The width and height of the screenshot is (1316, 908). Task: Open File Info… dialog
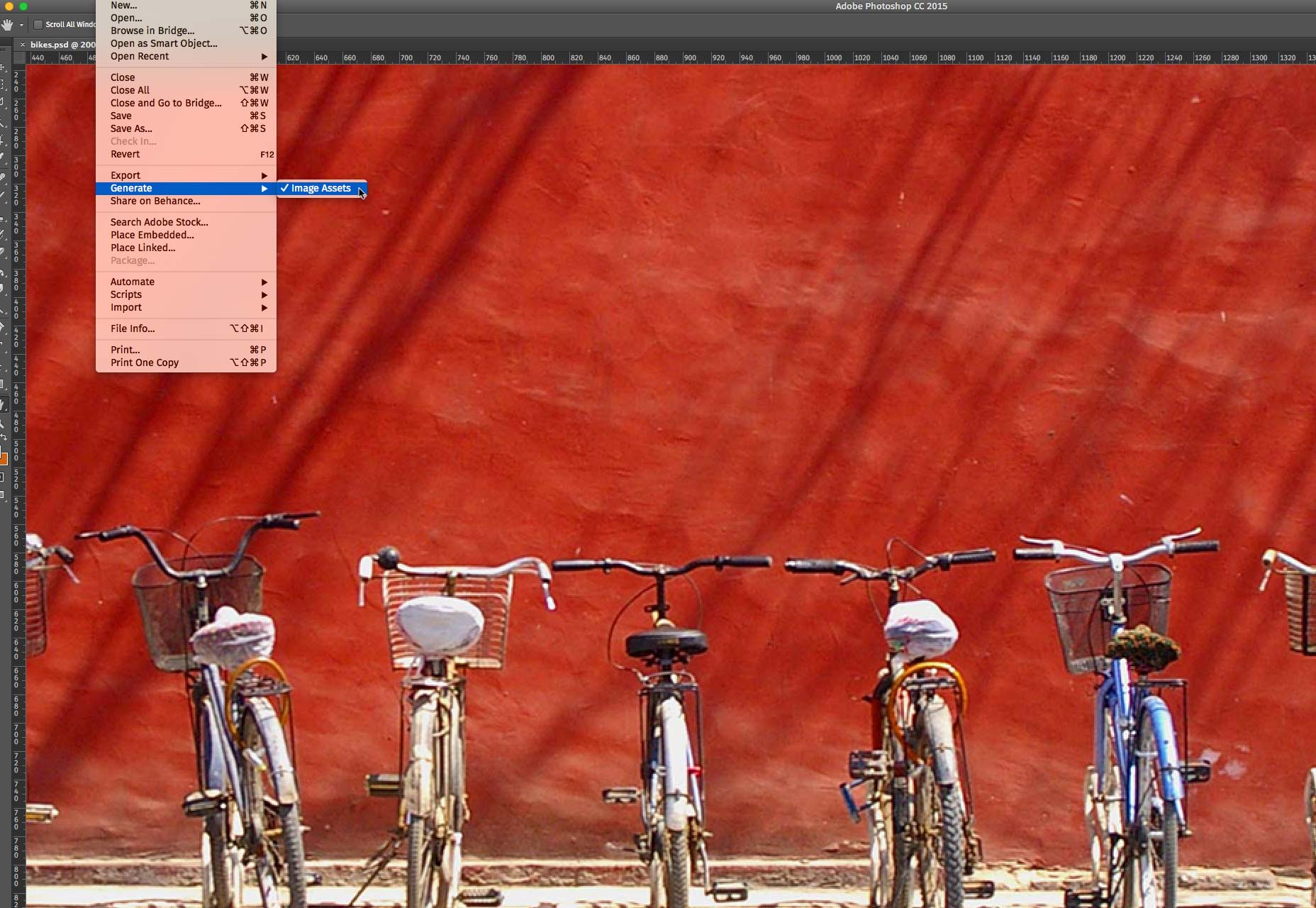point(186,328)
